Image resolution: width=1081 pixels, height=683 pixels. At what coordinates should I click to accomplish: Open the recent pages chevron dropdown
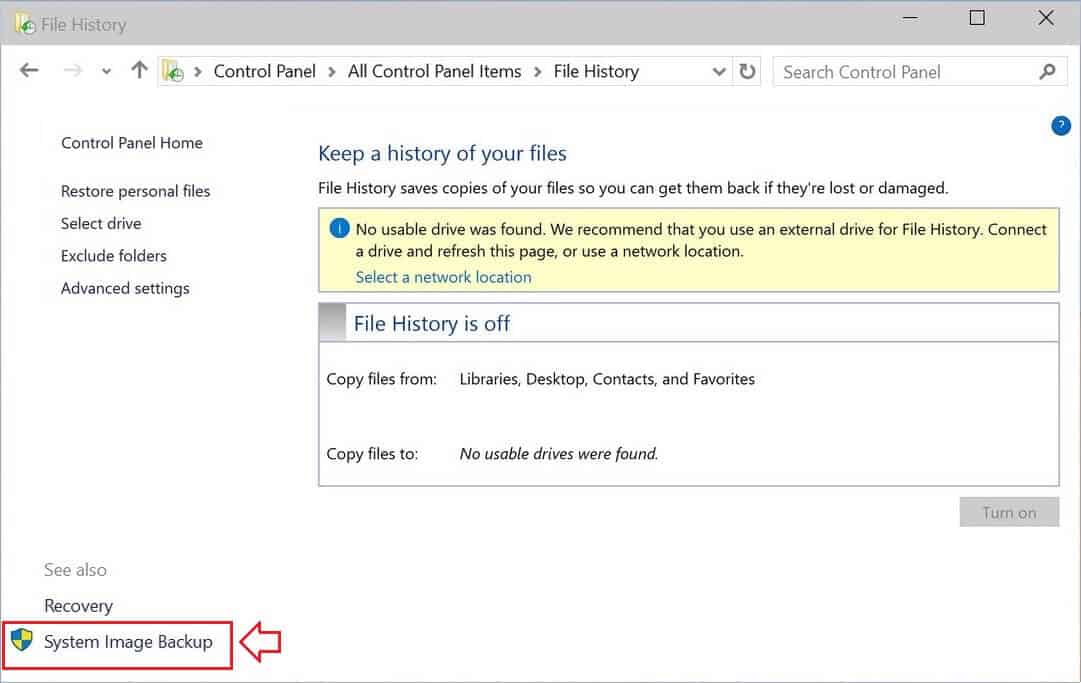click(x=105, y=71)
